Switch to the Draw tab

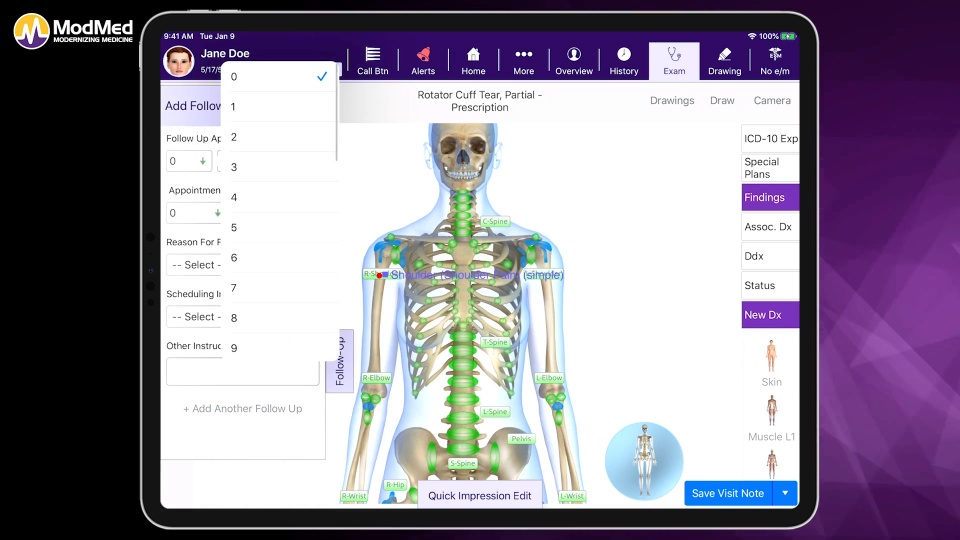click(x=722, y=100)
